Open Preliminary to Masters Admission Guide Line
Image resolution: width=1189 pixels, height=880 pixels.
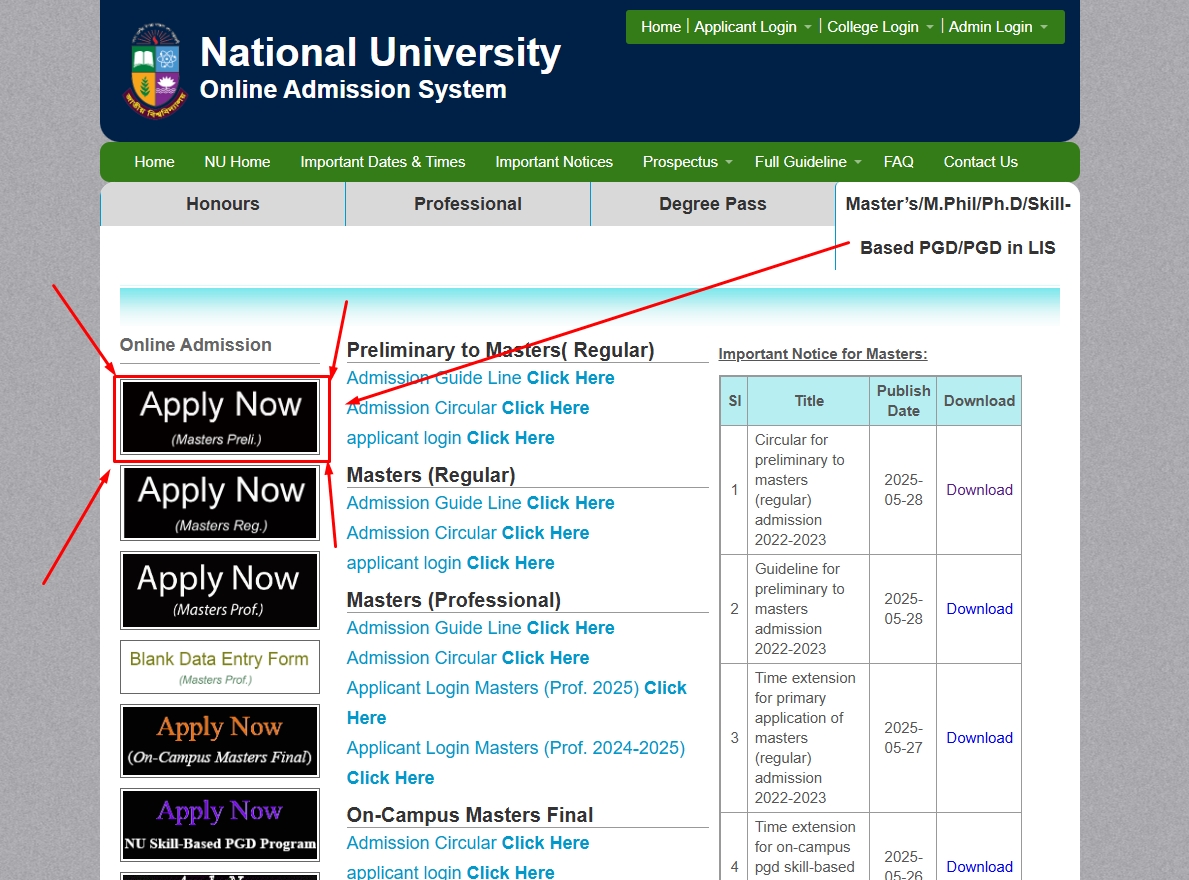pos(480,377)
